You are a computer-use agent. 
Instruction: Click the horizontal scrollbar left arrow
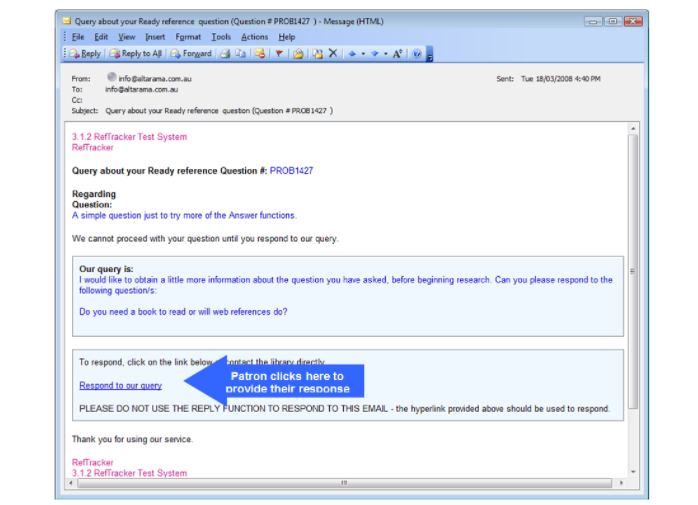click(x=71, y=483)
